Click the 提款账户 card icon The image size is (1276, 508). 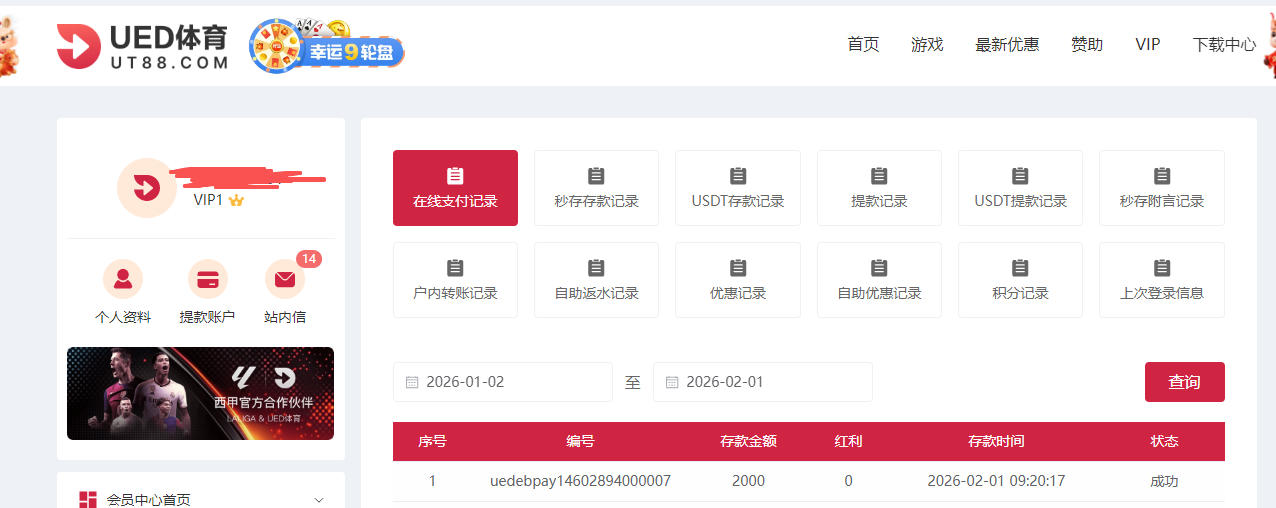(207, 279)
